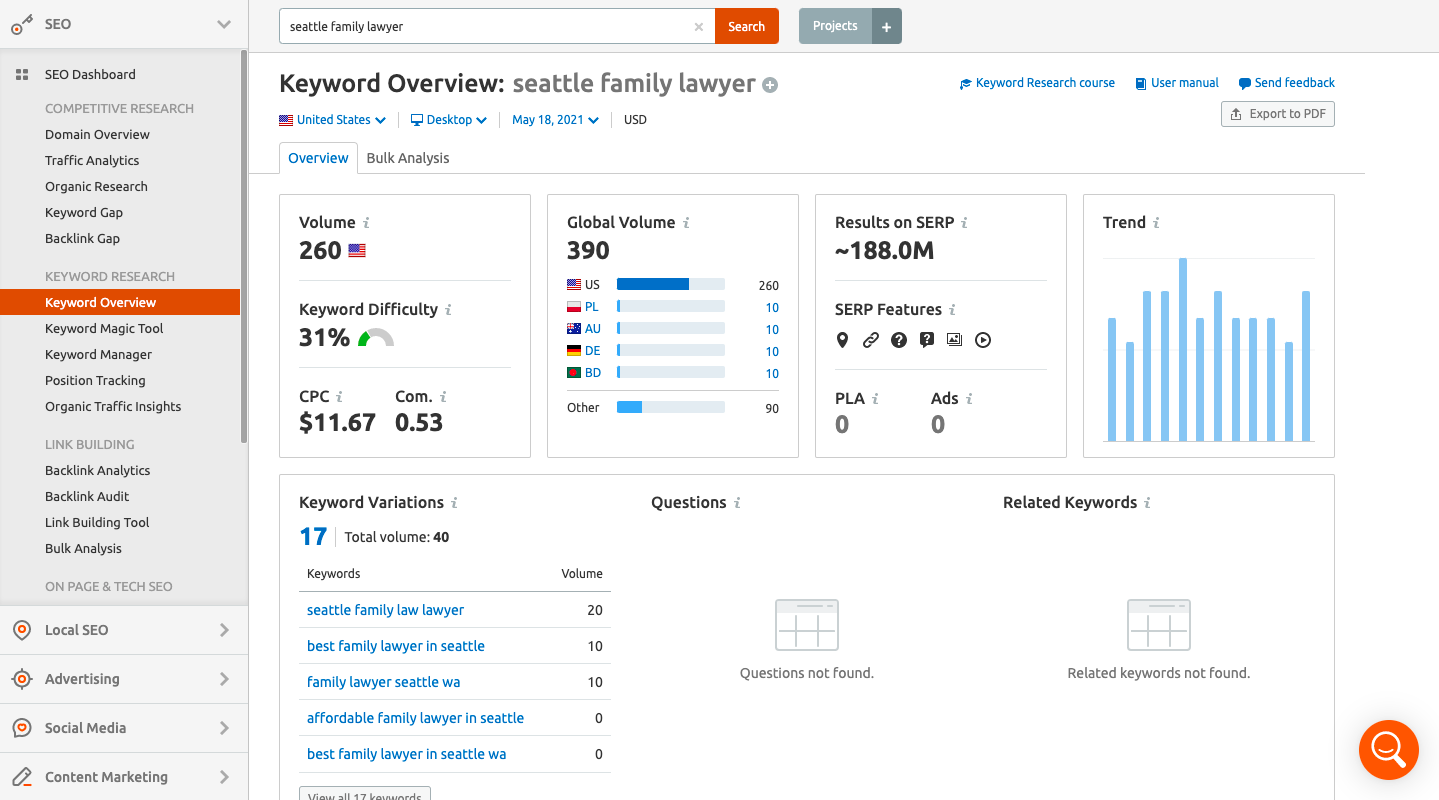Click the video SERP feature play icon
This screenshot has height=800, width=1439.
(x=983, y=340)
